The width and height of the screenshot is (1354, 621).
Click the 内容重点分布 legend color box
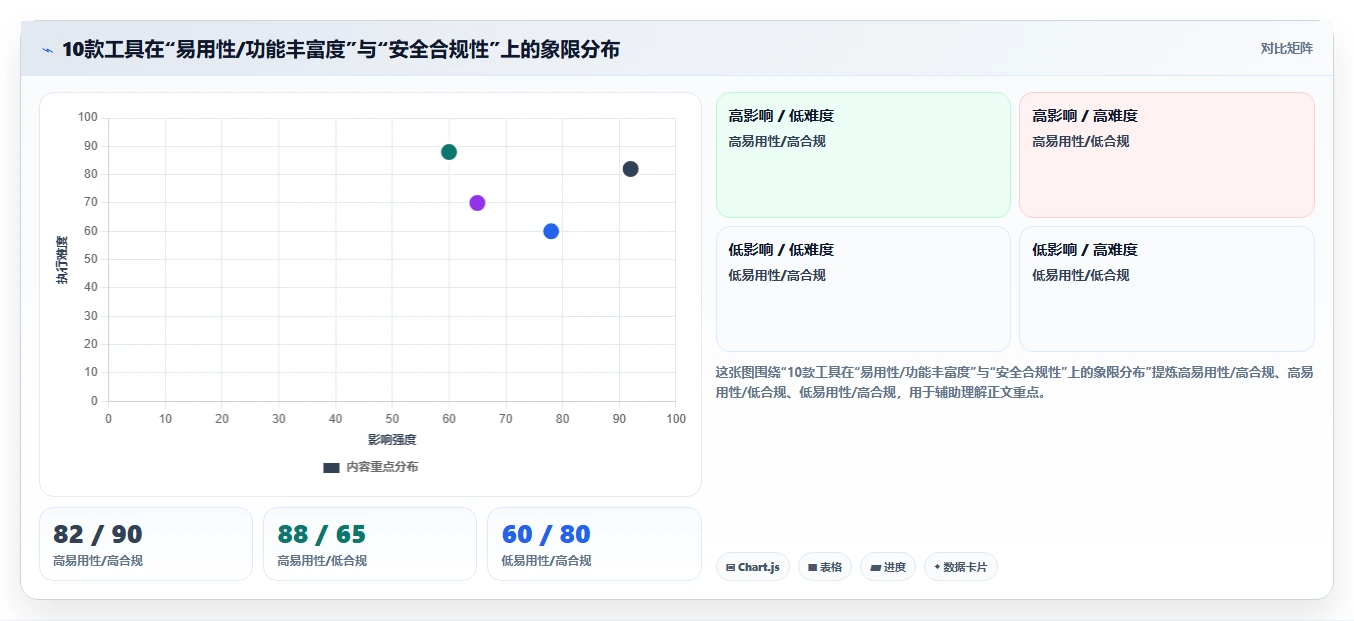(331, 467)
